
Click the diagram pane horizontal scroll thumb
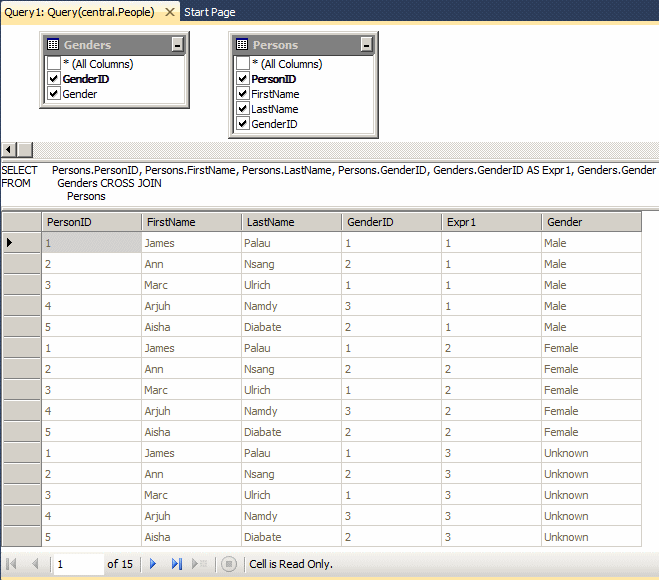[25, 150]
